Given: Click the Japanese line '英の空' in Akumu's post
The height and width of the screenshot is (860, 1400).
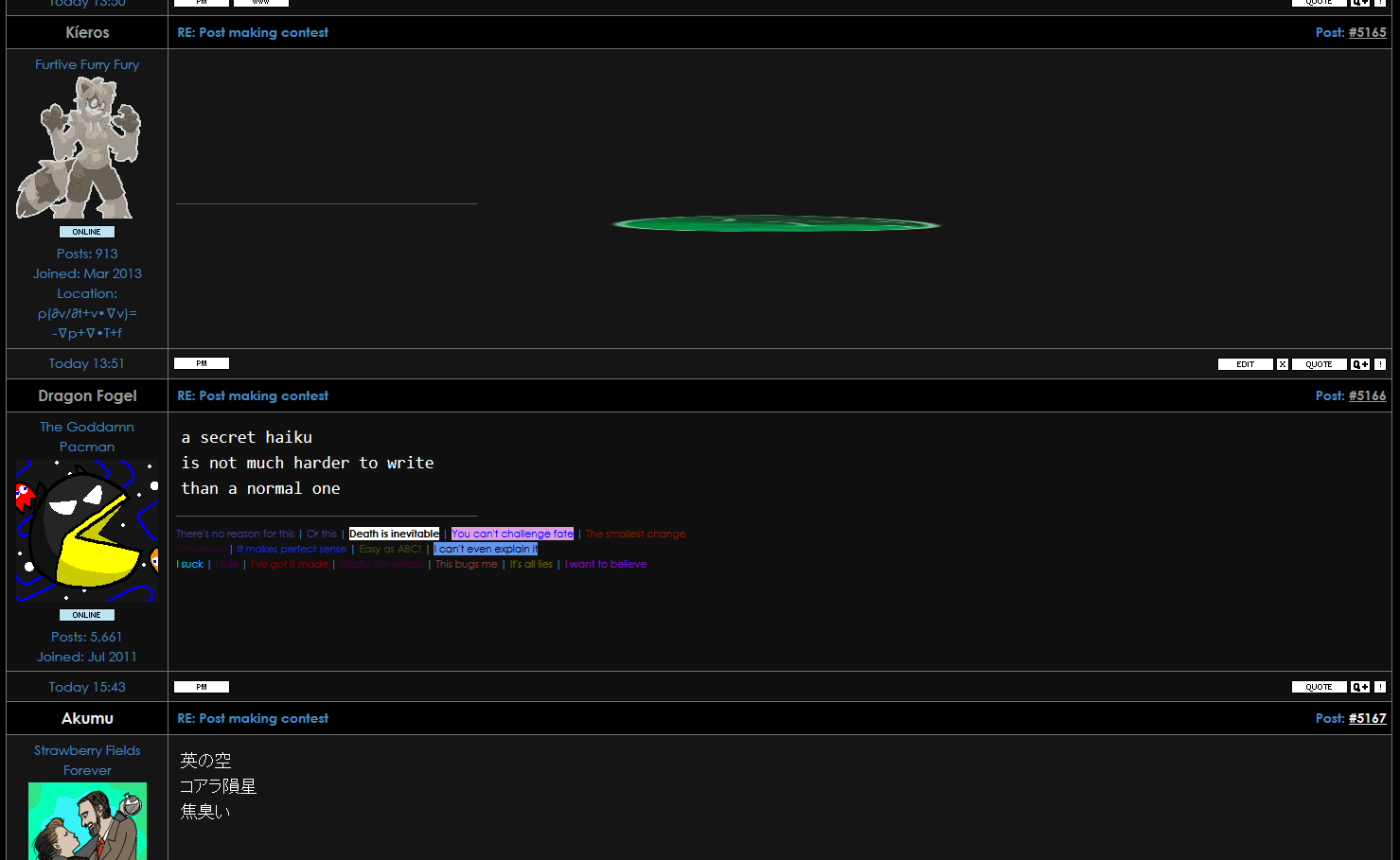Looking at the screenshot, I should coord(205,761).
